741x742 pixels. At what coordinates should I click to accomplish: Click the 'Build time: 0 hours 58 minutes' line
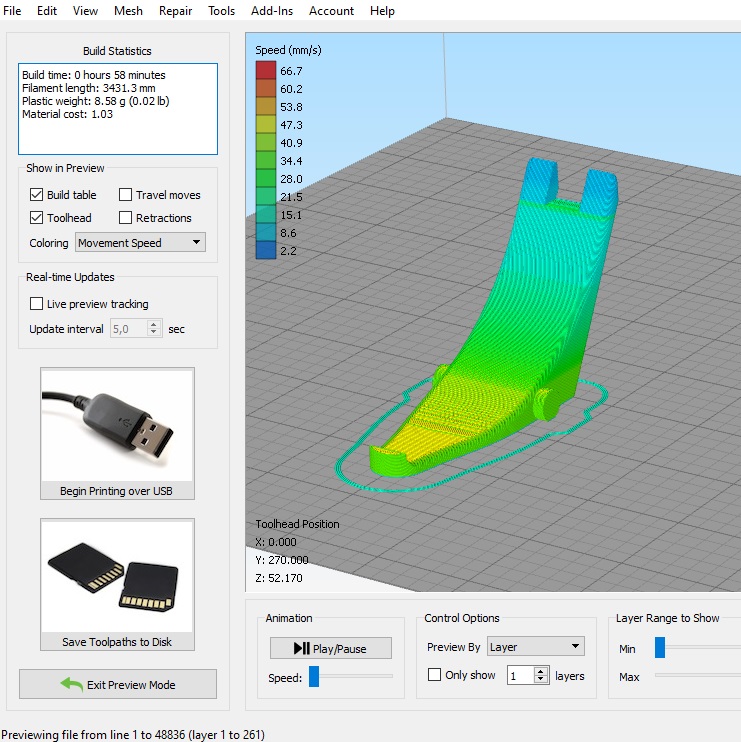click(x=94, y=75)
